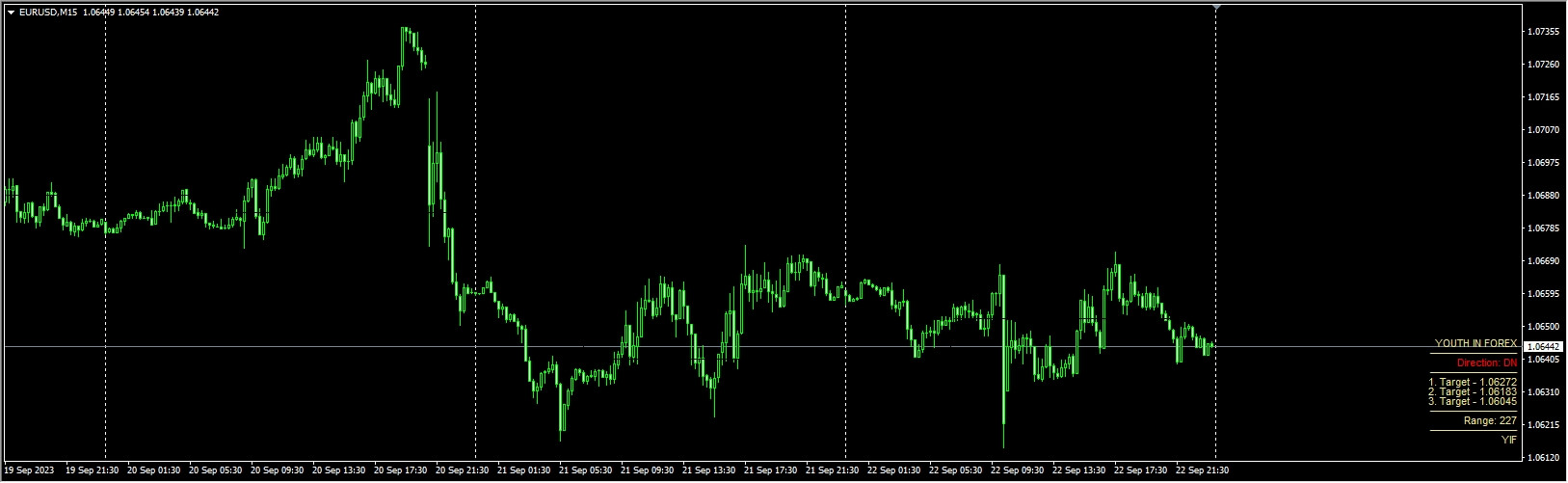Click time label 20 Sep 09:30
The width and height of the screenshot is (1568, 483).
(x=278, y=471)
